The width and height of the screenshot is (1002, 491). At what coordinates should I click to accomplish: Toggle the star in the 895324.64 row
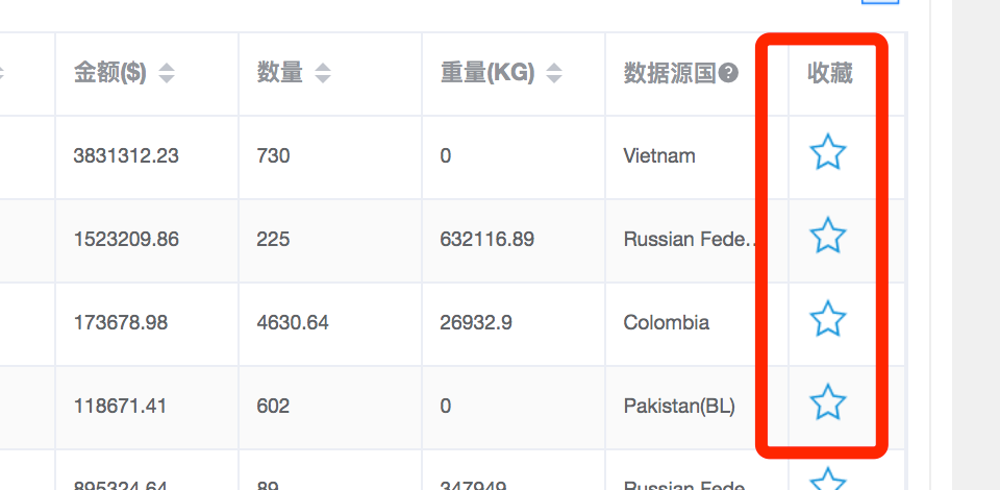[828, 479]
